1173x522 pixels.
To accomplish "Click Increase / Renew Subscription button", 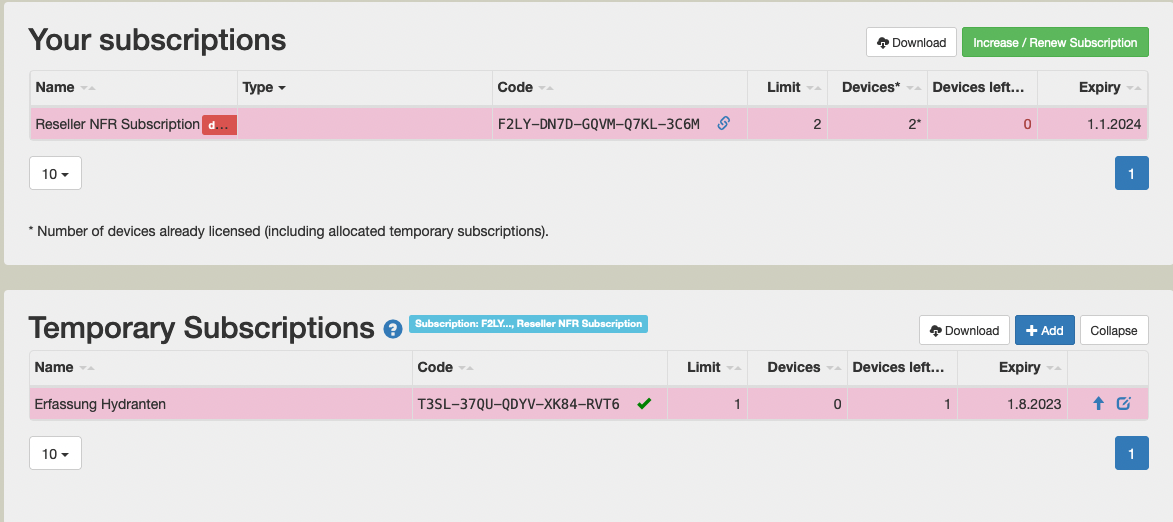I will 1055,43.
